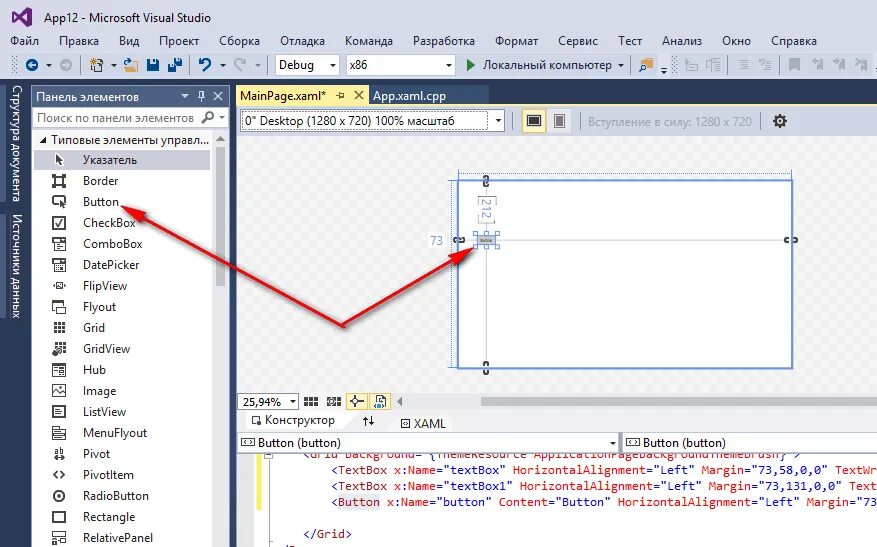Select the Pointer tool in Toolbox

pos(122,160)
